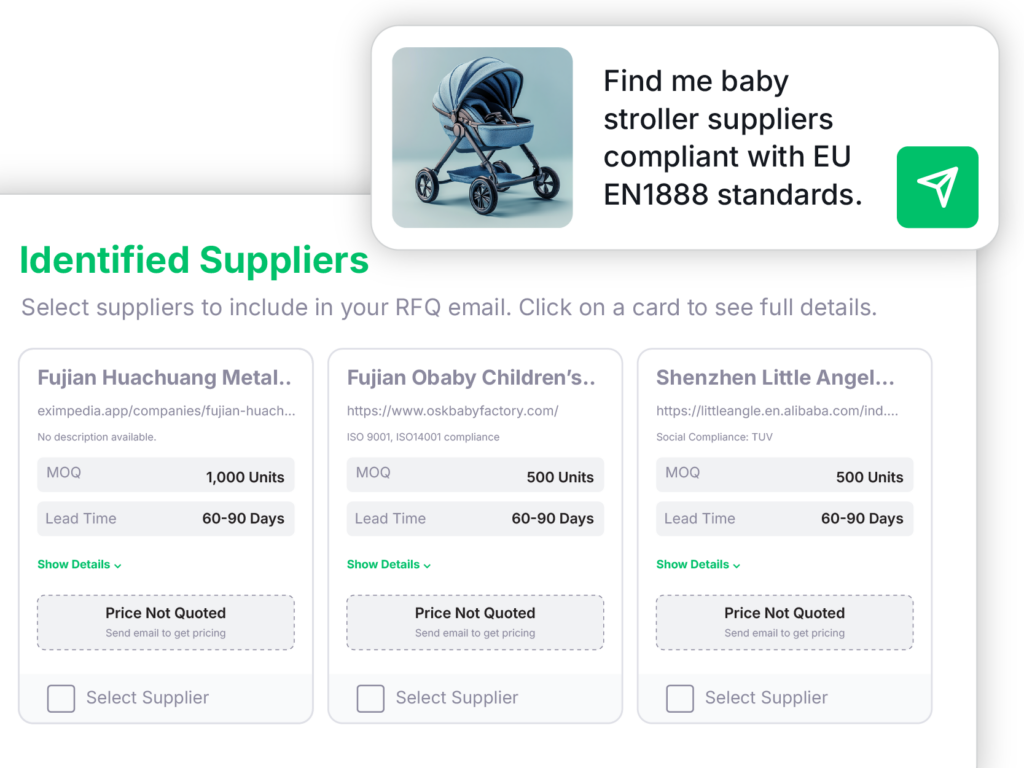Viewport: 1024px width, 768px height.
Task: Expand Show Details on Fujian Obaby card
Action: [x=389, y=565]
